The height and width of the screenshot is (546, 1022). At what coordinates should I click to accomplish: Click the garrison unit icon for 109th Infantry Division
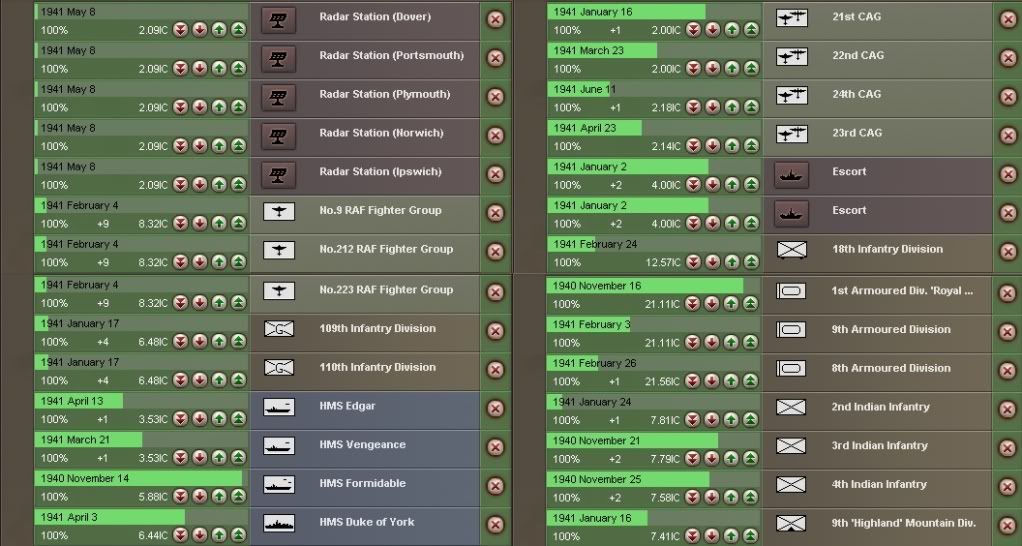point(278,329)
